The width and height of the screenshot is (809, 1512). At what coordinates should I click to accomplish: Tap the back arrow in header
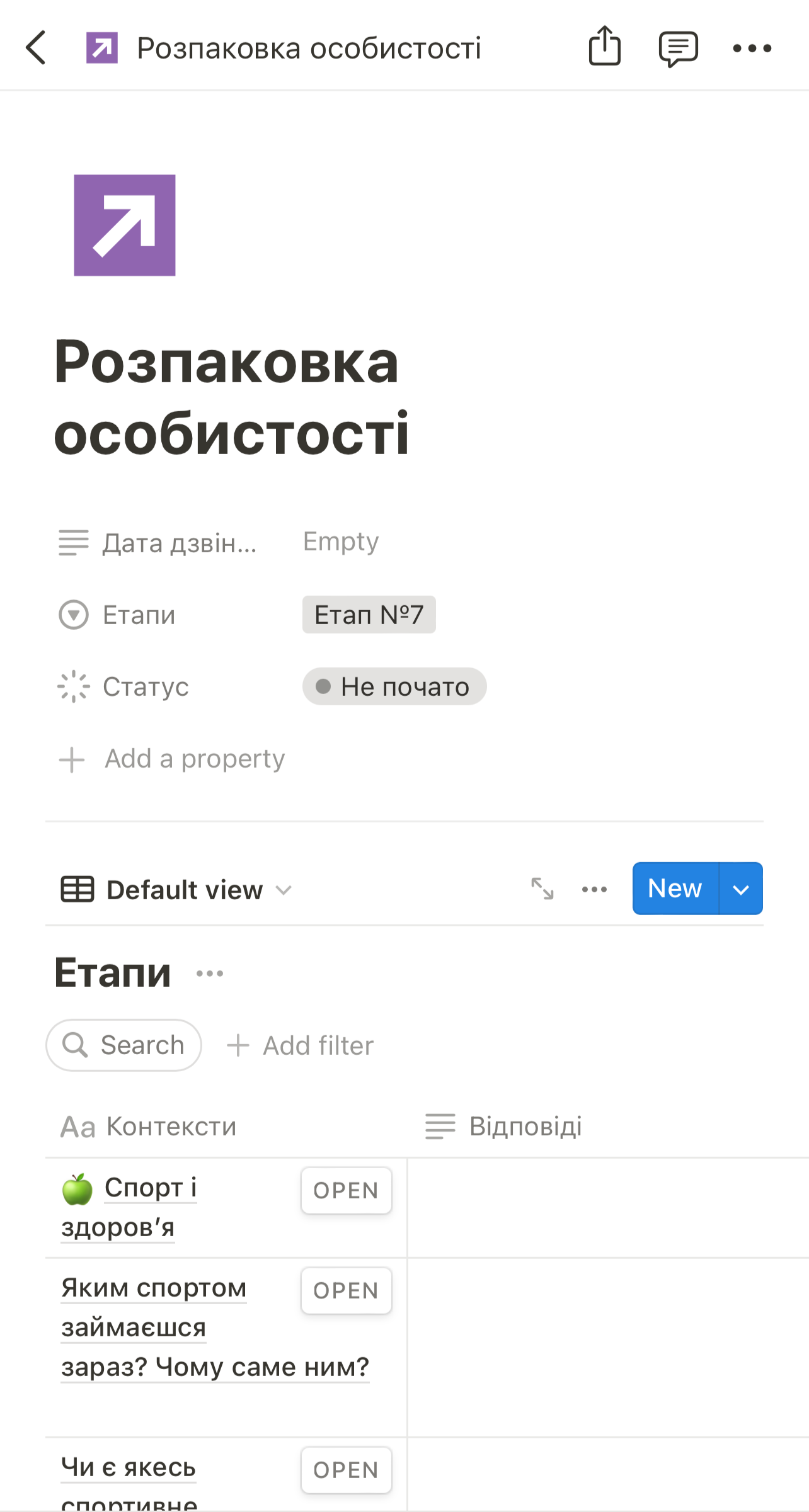[x=36, y=48]
